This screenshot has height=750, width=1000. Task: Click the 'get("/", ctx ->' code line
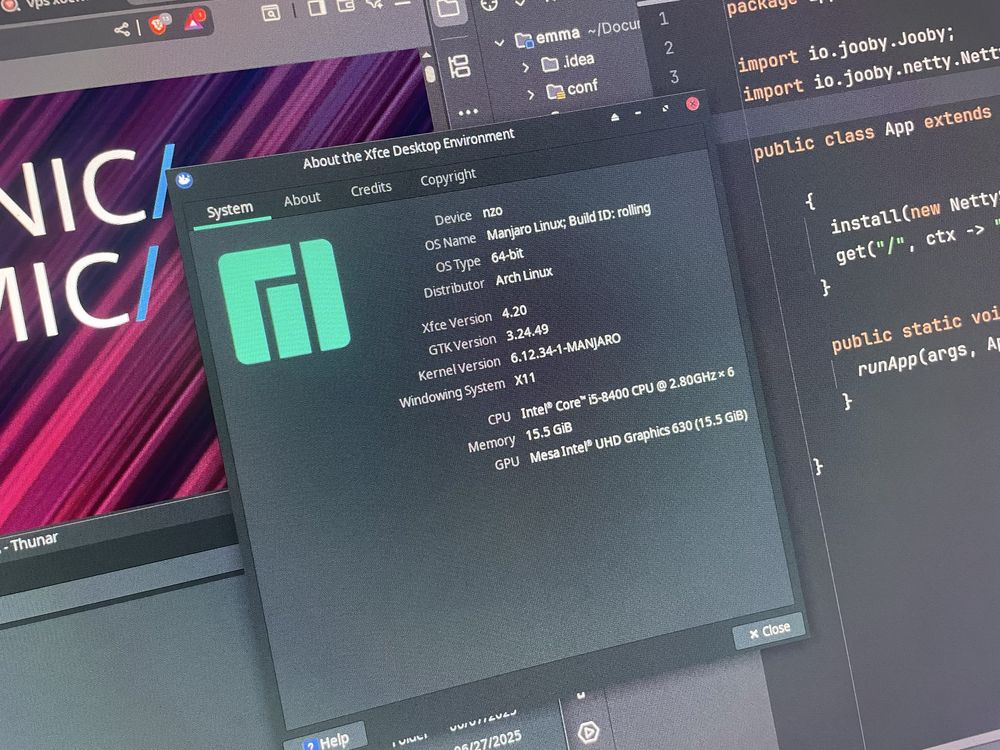(x=917, y=242)
